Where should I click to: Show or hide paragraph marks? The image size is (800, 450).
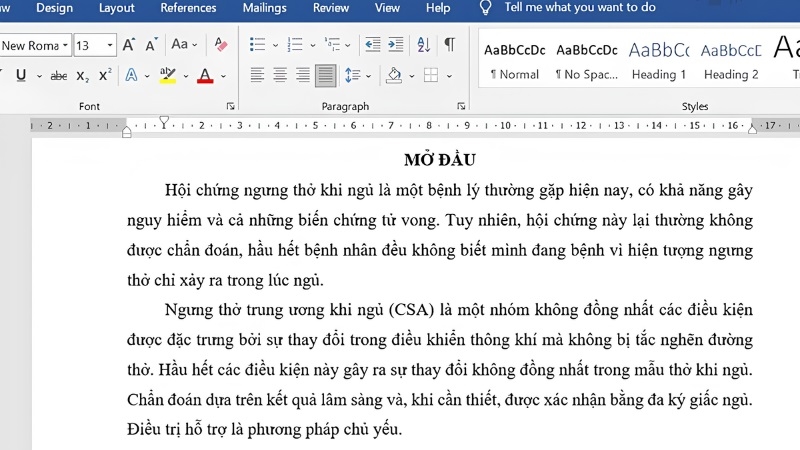tap(449, 45)
